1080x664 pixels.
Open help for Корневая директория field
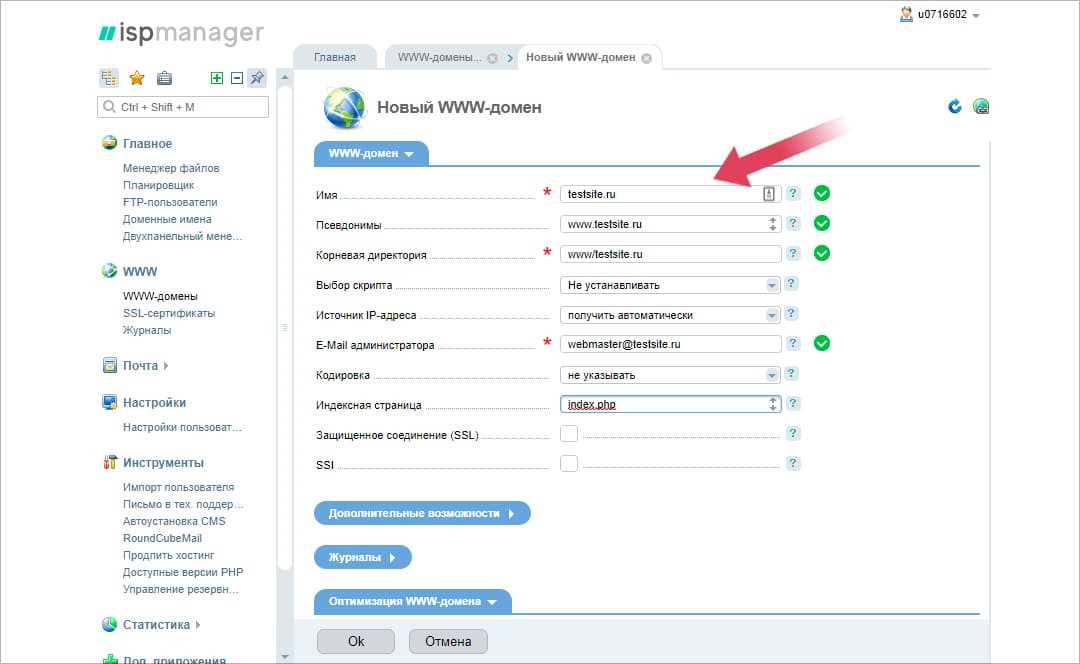pos(793,253)
